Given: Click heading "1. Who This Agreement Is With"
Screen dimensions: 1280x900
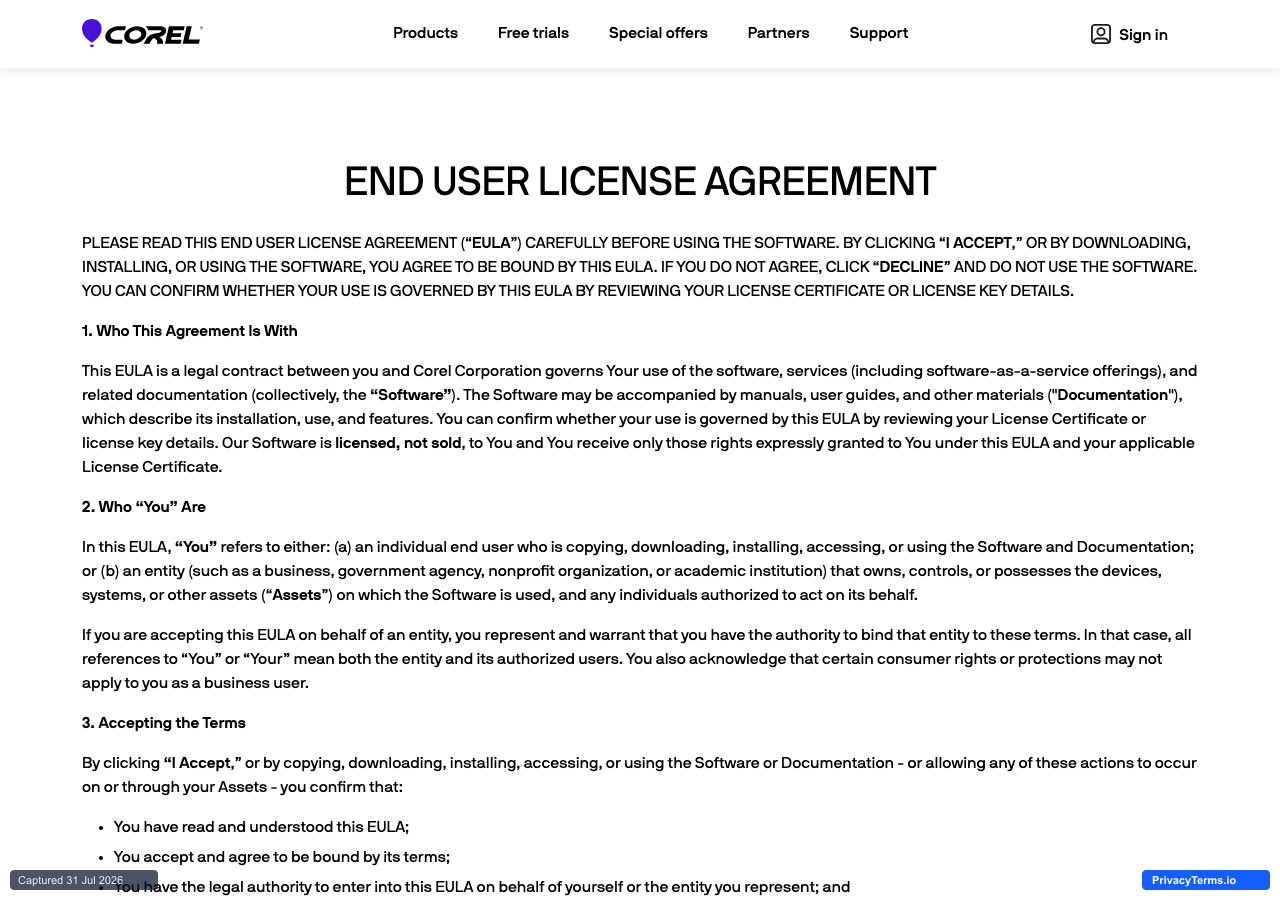Looking at the screenshot, I should pos(190,331).
